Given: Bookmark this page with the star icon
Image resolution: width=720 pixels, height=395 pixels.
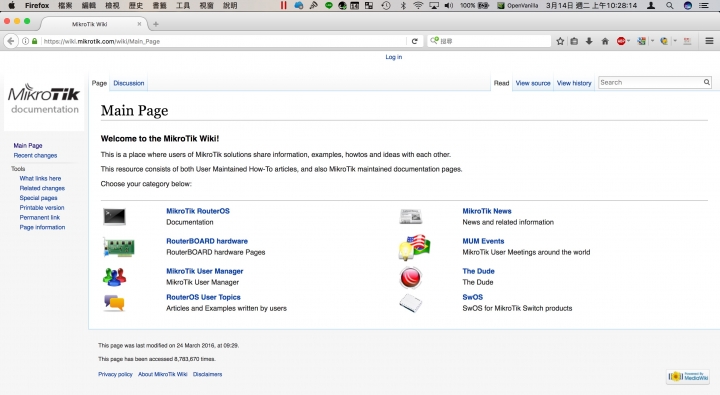Looking at the screenshot, I should coord(560,41).
